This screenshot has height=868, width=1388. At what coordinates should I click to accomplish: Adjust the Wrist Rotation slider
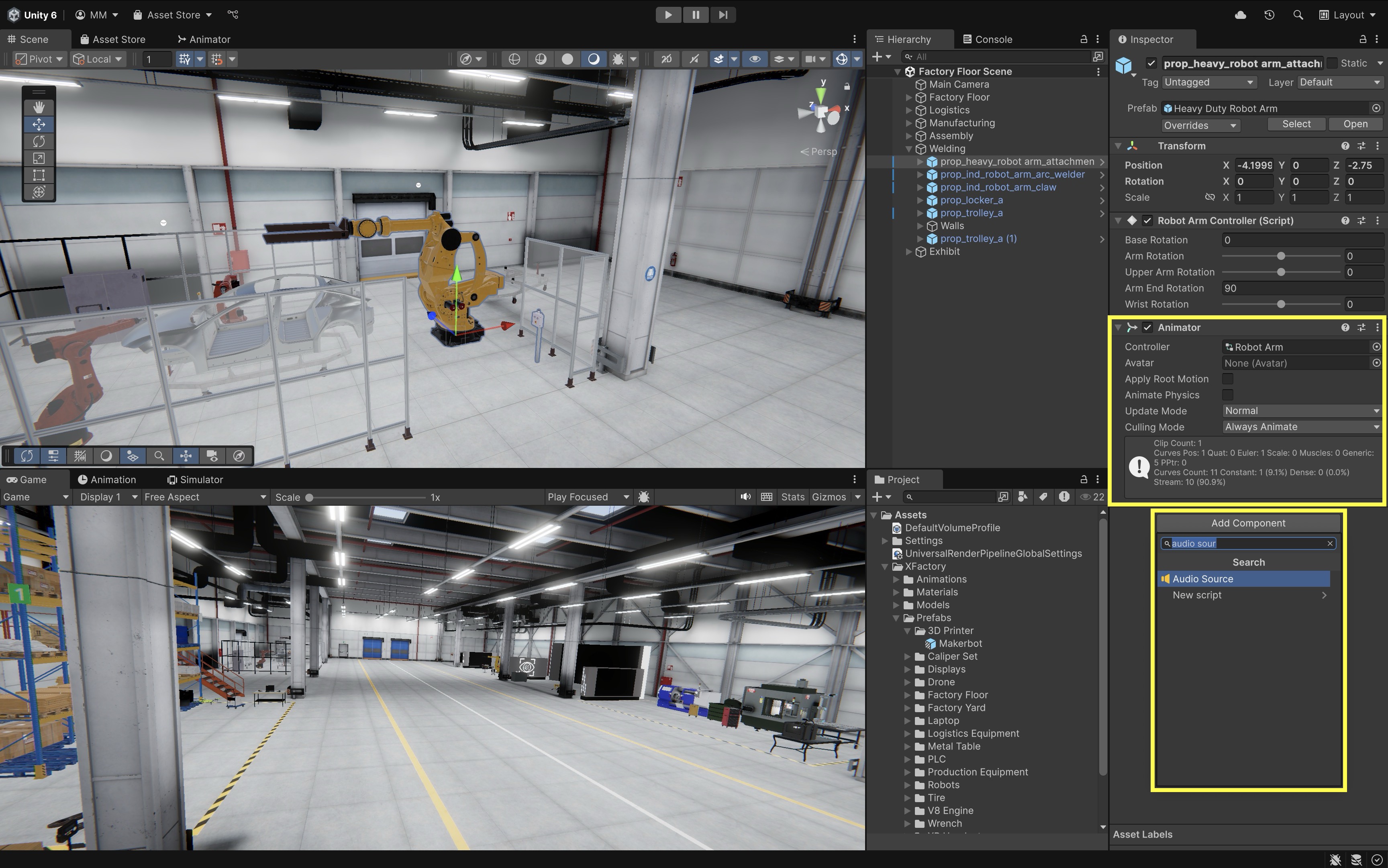(1281, 304)
